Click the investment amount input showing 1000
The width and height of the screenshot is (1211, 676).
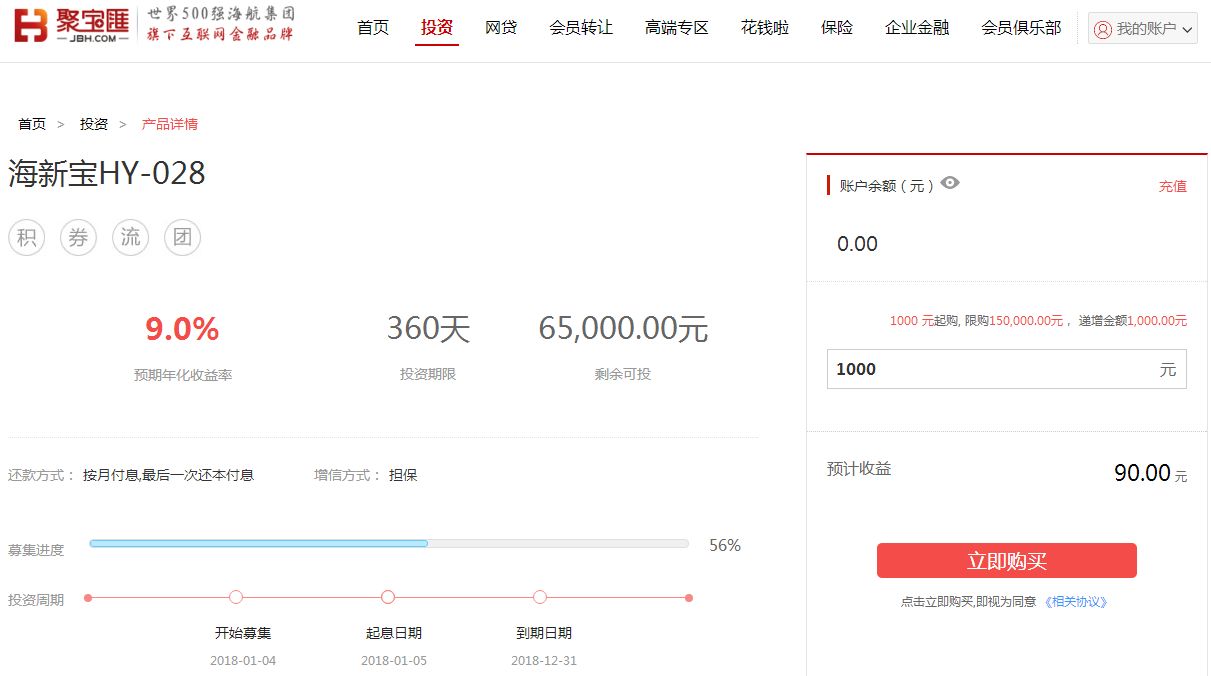coord(1000,369)
